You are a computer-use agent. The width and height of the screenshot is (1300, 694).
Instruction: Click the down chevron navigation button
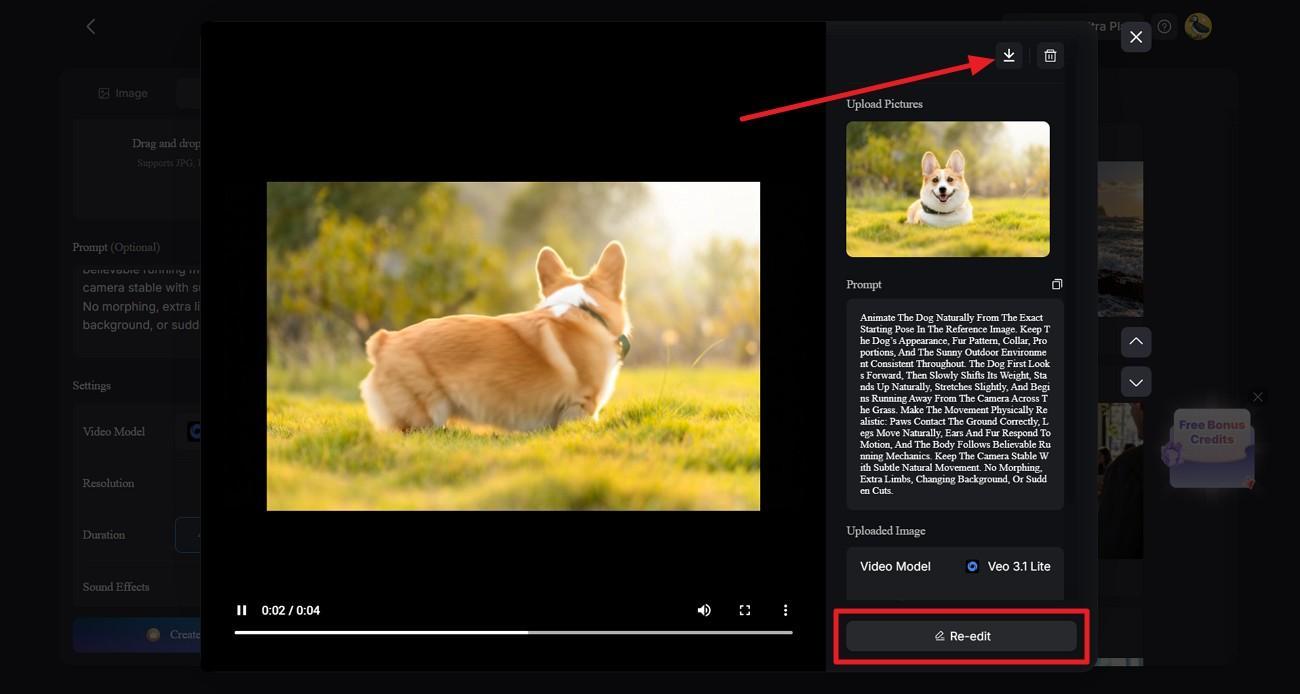[x=1136, y=382]
